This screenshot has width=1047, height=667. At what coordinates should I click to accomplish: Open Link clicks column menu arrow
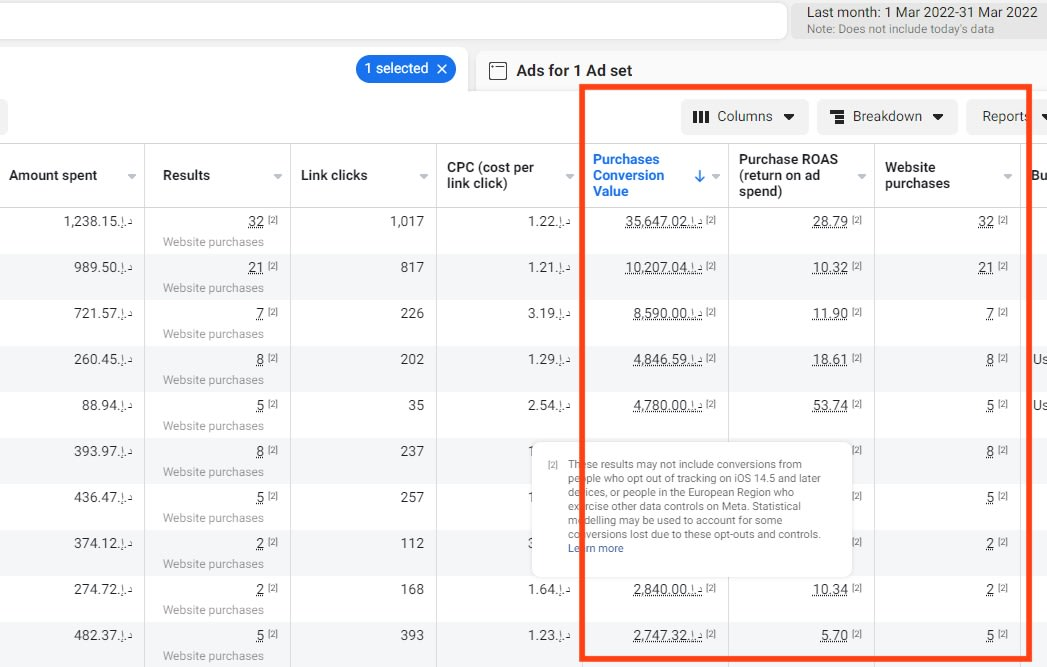click(423, 176)
